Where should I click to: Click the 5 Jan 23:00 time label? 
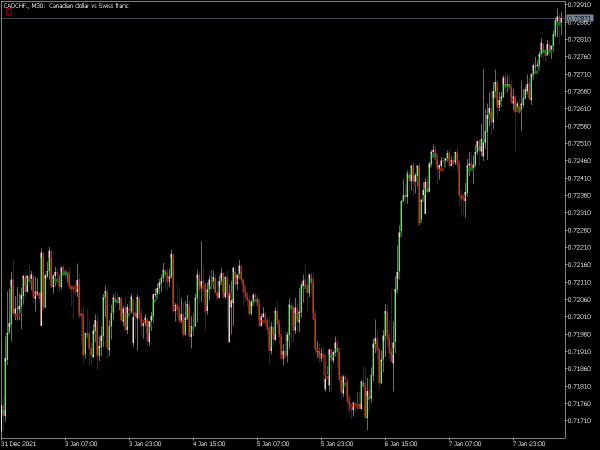[x=337, y=444]
